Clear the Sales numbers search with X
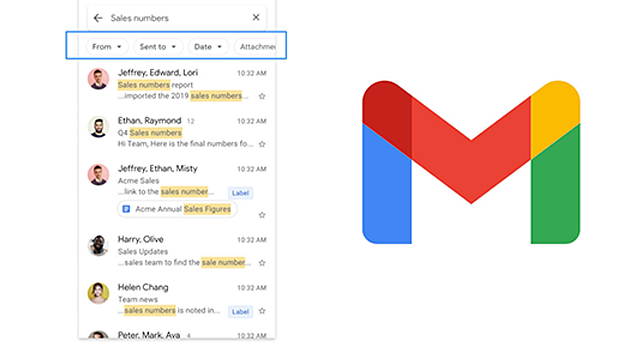The width and height of the screenshot is (627, 360). 256,17
